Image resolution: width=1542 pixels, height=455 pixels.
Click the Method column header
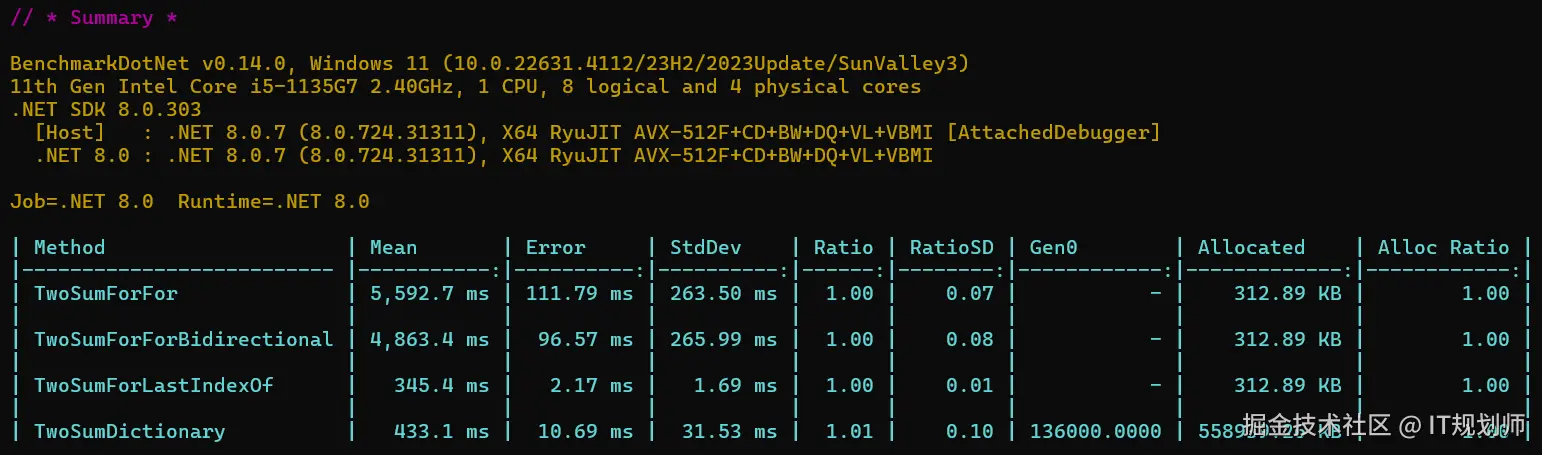point(69,247)
